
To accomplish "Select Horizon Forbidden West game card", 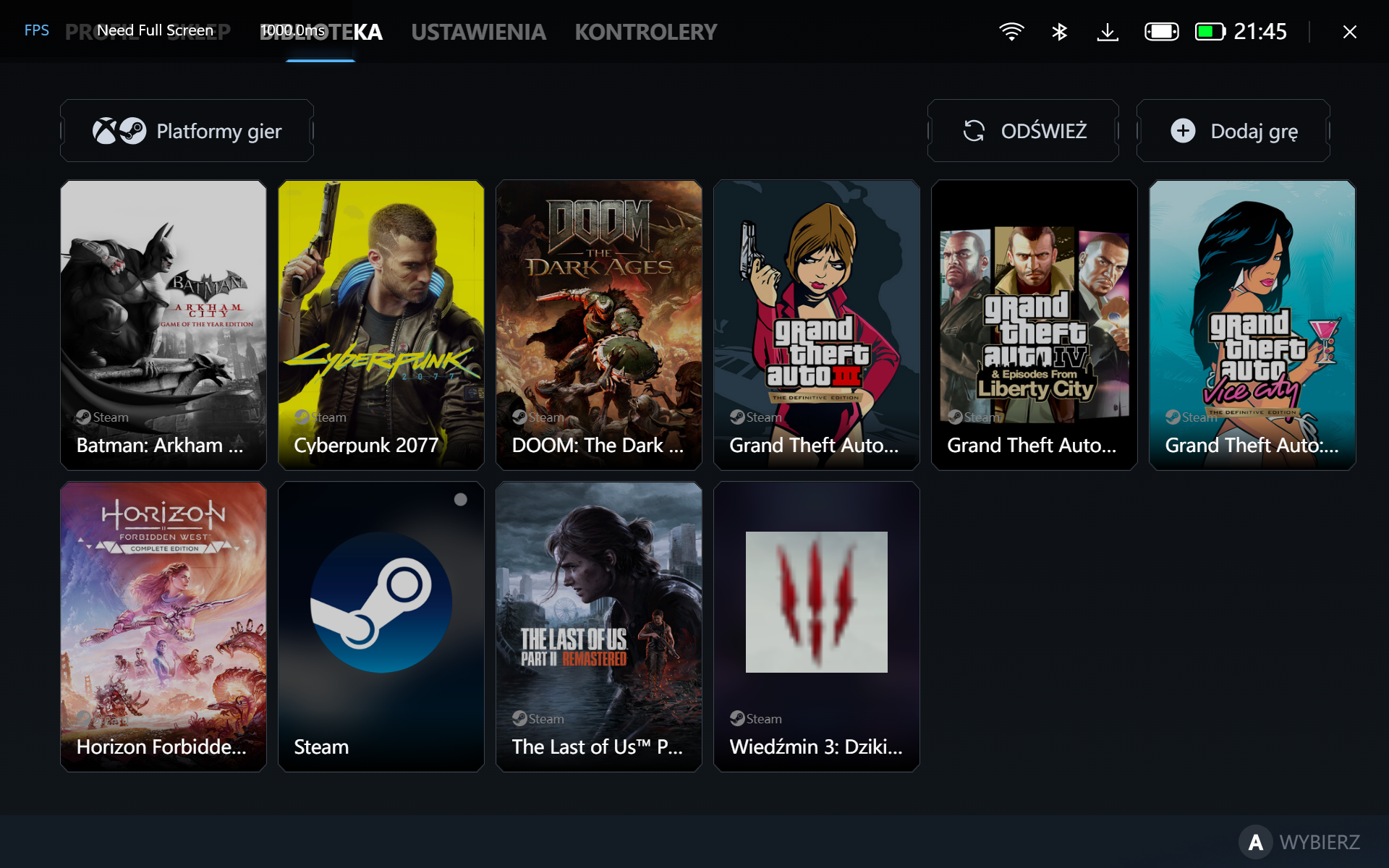I will click(163, 627).
